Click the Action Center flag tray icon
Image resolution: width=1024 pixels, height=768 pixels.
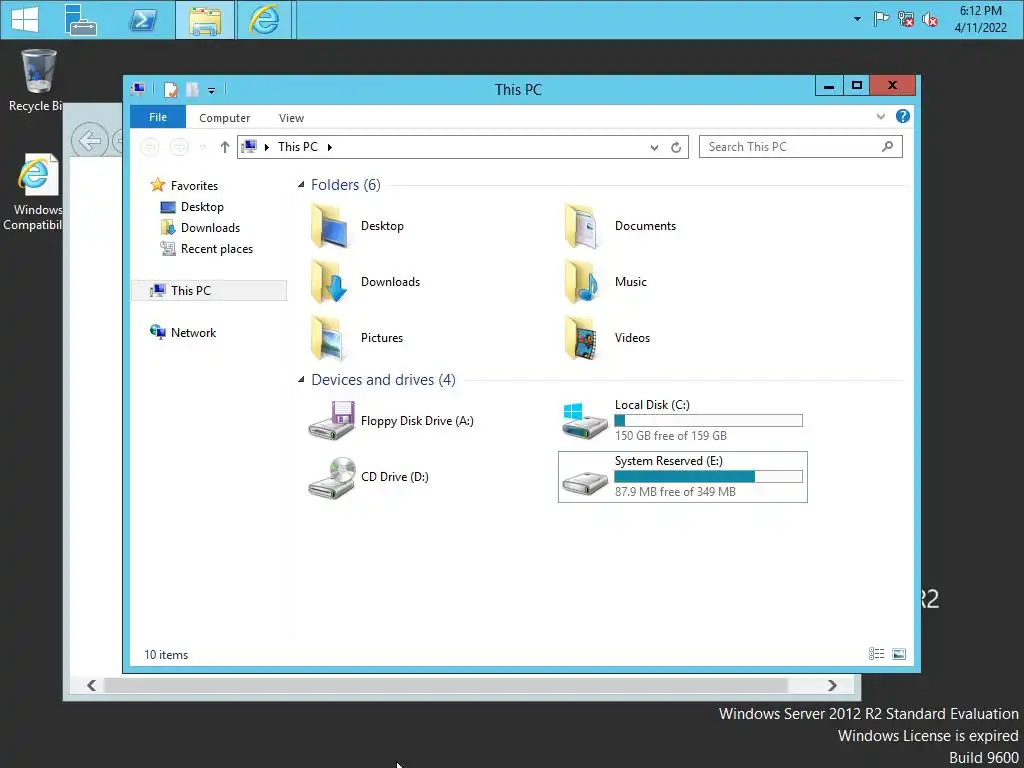click(x=881, y=19)
